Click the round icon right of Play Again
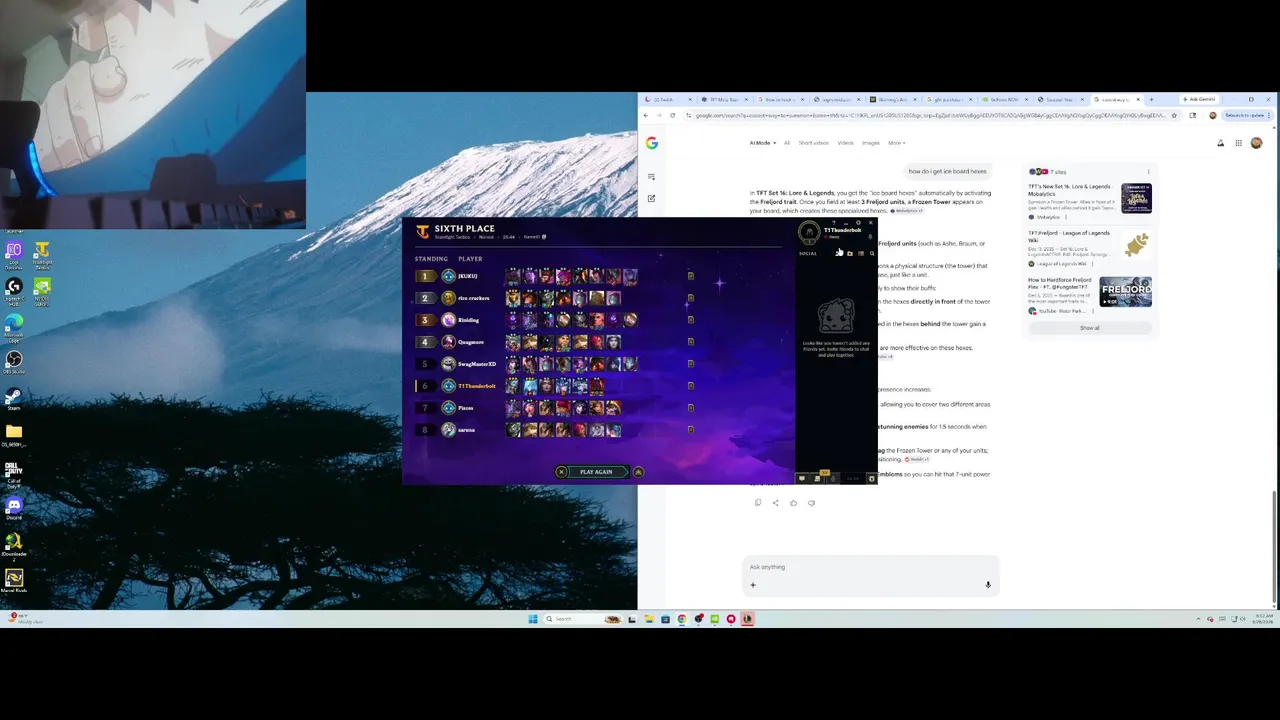This screenshot has width=1280, height=720. pos(638,472)
